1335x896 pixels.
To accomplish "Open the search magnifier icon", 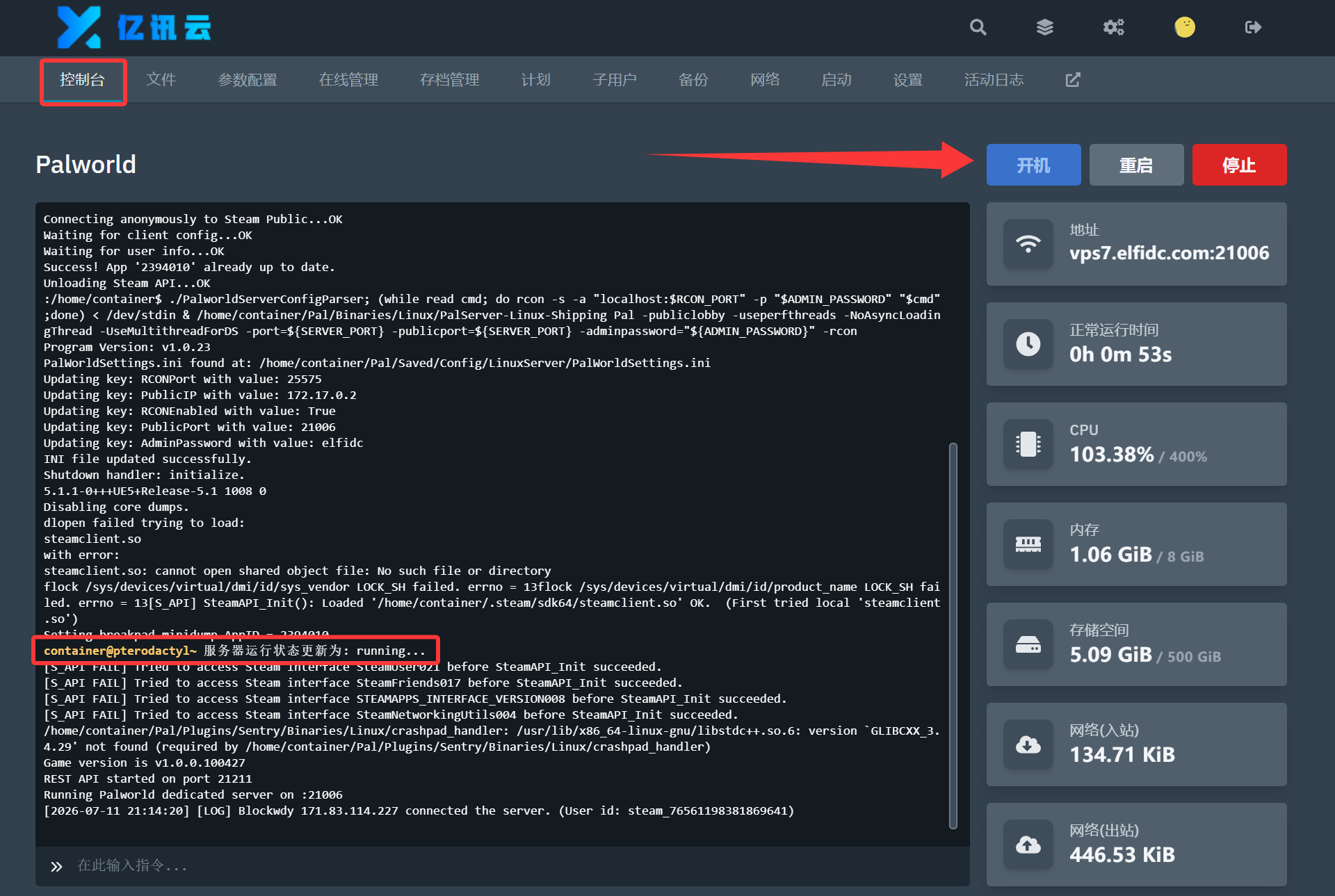I will click(x=978, y=27).
